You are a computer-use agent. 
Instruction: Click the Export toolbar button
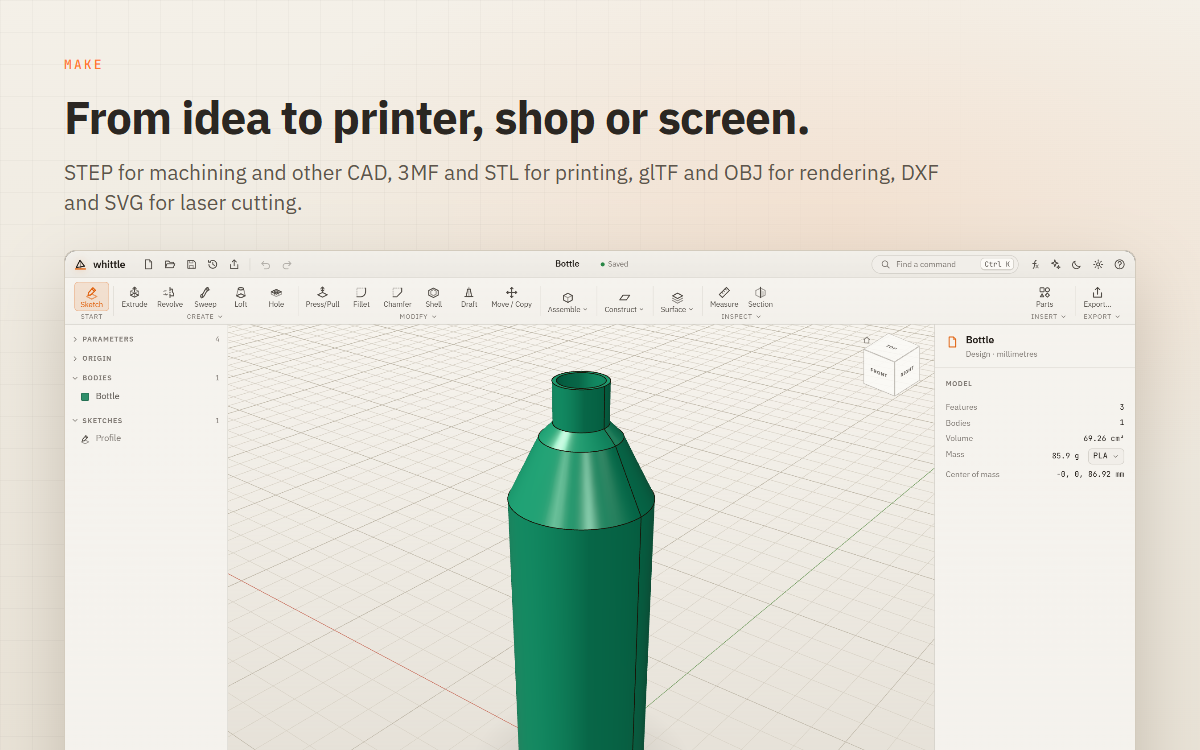(x=1097, y=297)
